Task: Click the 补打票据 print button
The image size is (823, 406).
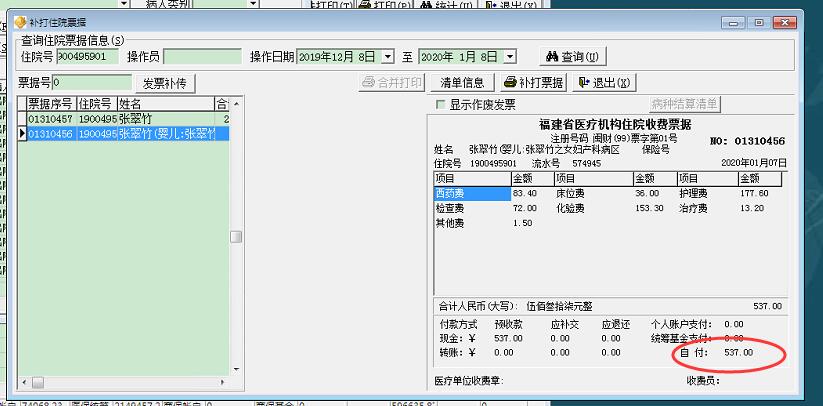Action: pos(534,82)
